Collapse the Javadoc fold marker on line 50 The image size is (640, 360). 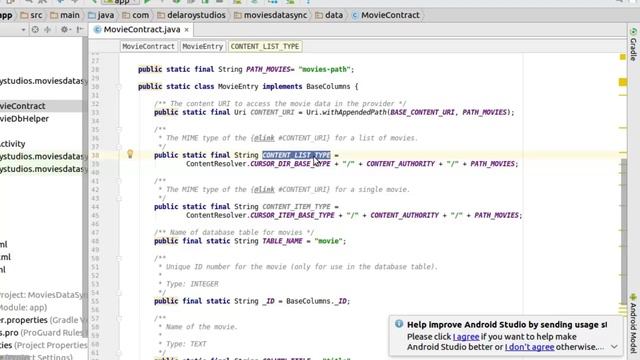[118, 258]
